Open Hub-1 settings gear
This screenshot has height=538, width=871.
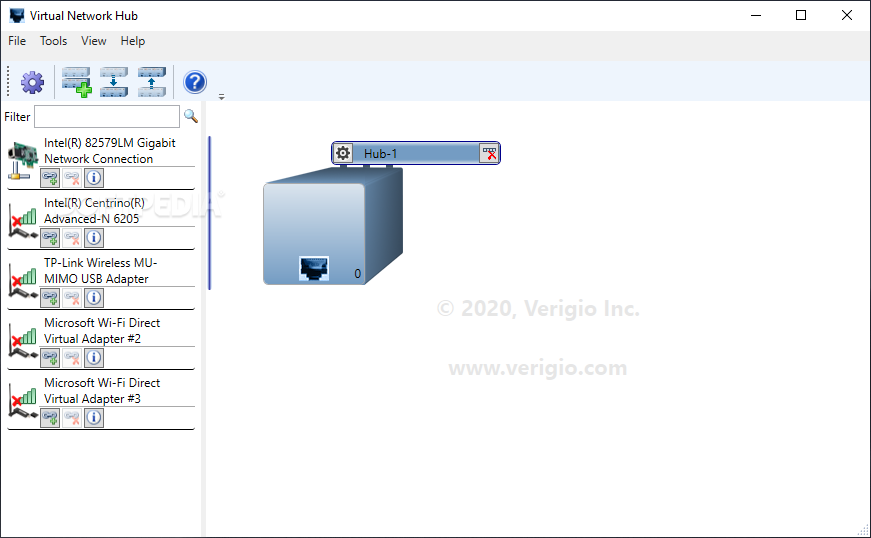click(343, 153)
